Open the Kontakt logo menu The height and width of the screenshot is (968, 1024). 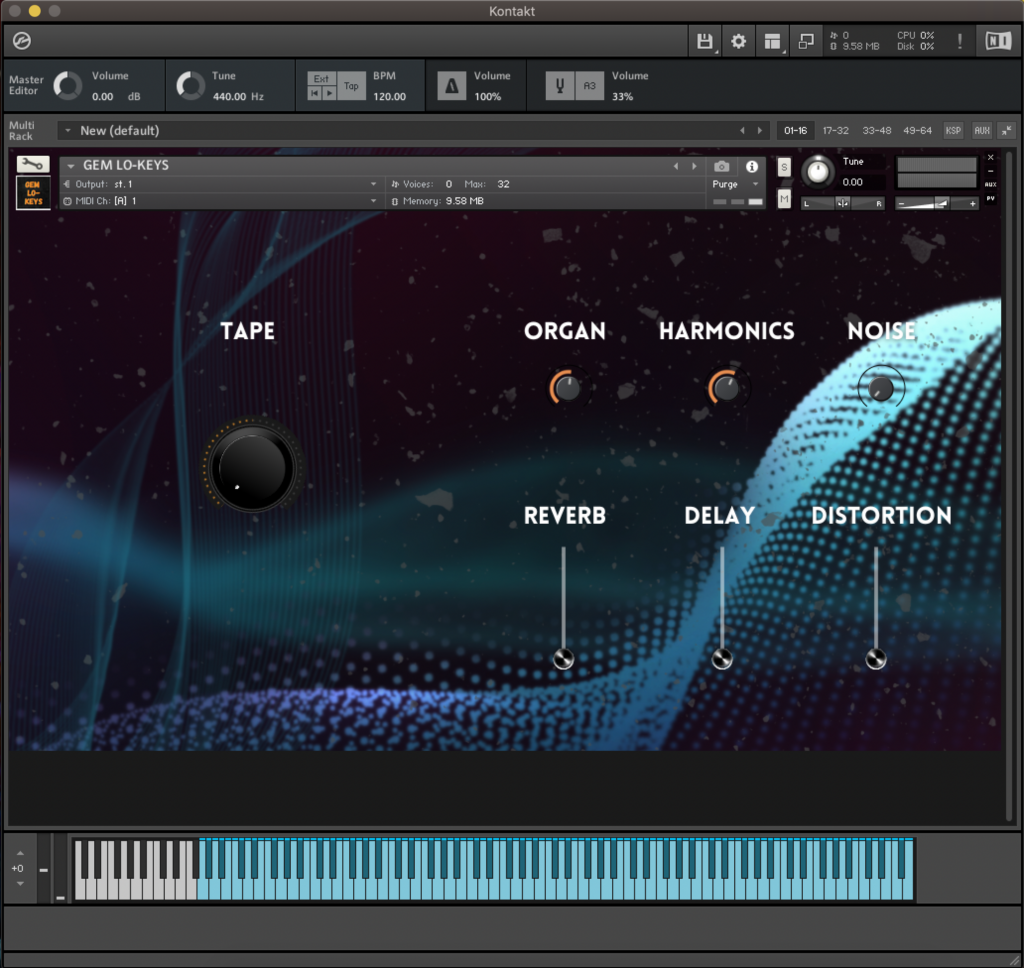click(22, 40)
